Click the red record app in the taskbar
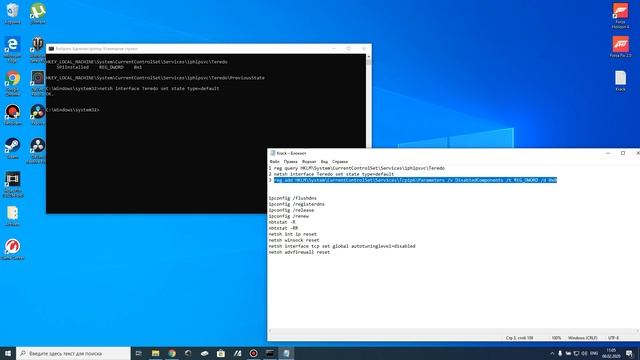The height and width of the screenshot is (360, 640). click(x=253, y=353)
